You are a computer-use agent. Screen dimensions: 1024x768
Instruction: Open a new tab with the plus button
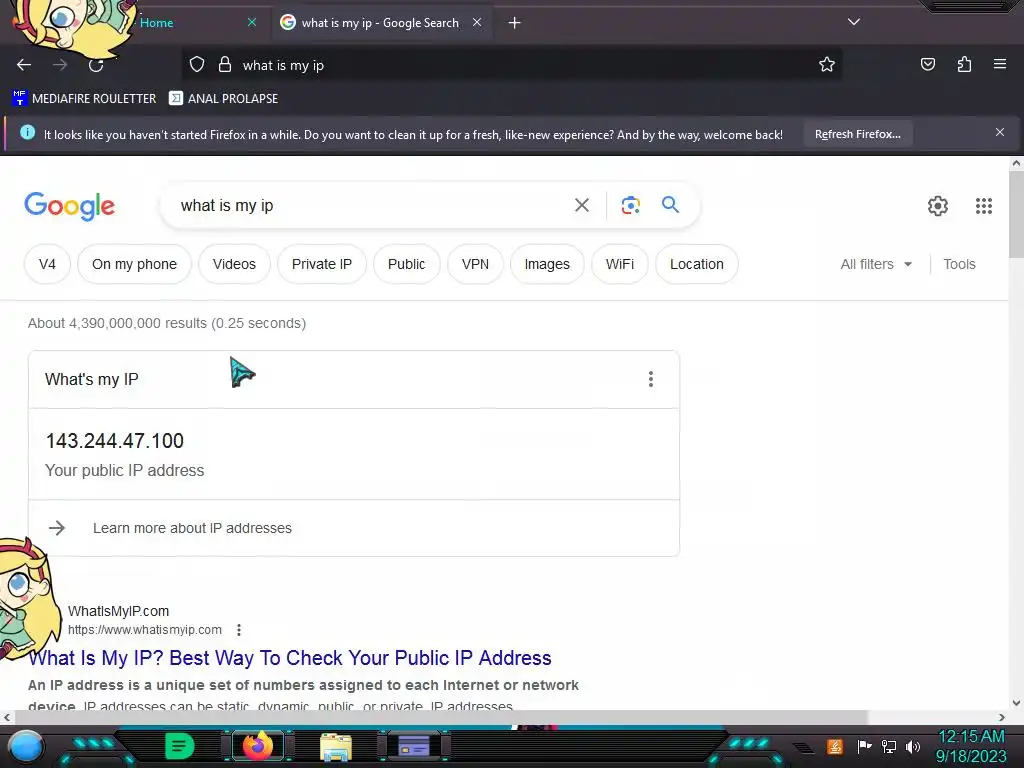(x=515, y=23)
